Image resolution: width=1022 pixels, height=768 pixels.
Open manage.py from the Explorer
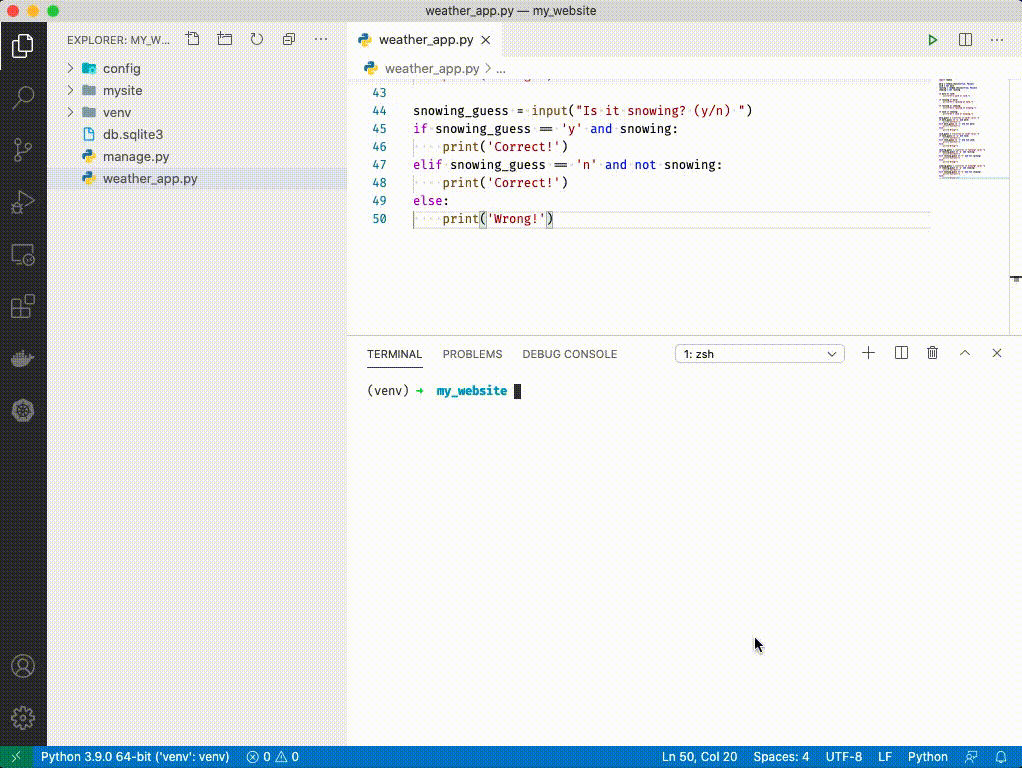tap(135, 157)
